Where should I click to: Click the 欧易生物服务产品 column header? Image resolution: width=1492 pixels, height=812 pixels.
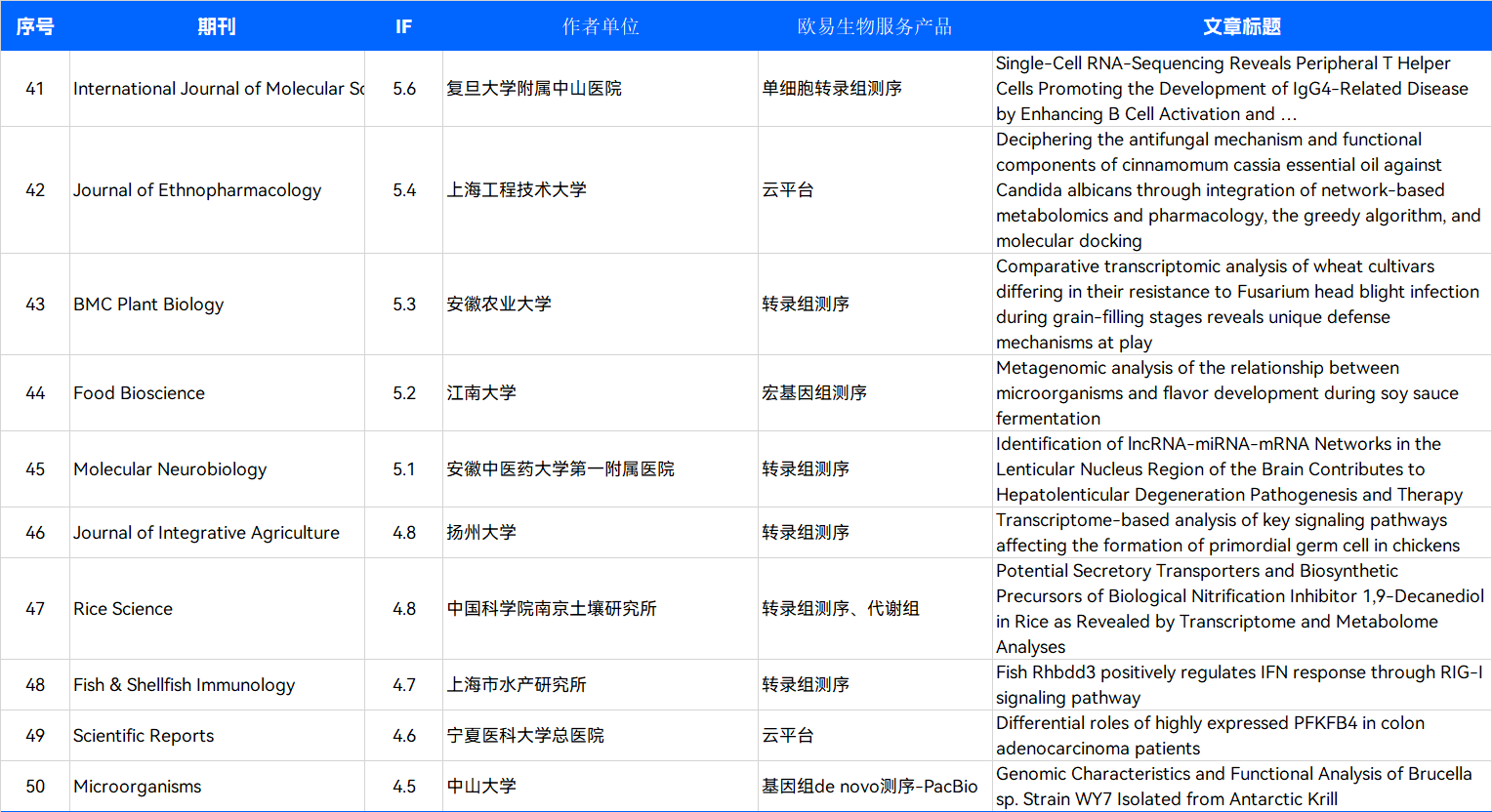point(875,26)
